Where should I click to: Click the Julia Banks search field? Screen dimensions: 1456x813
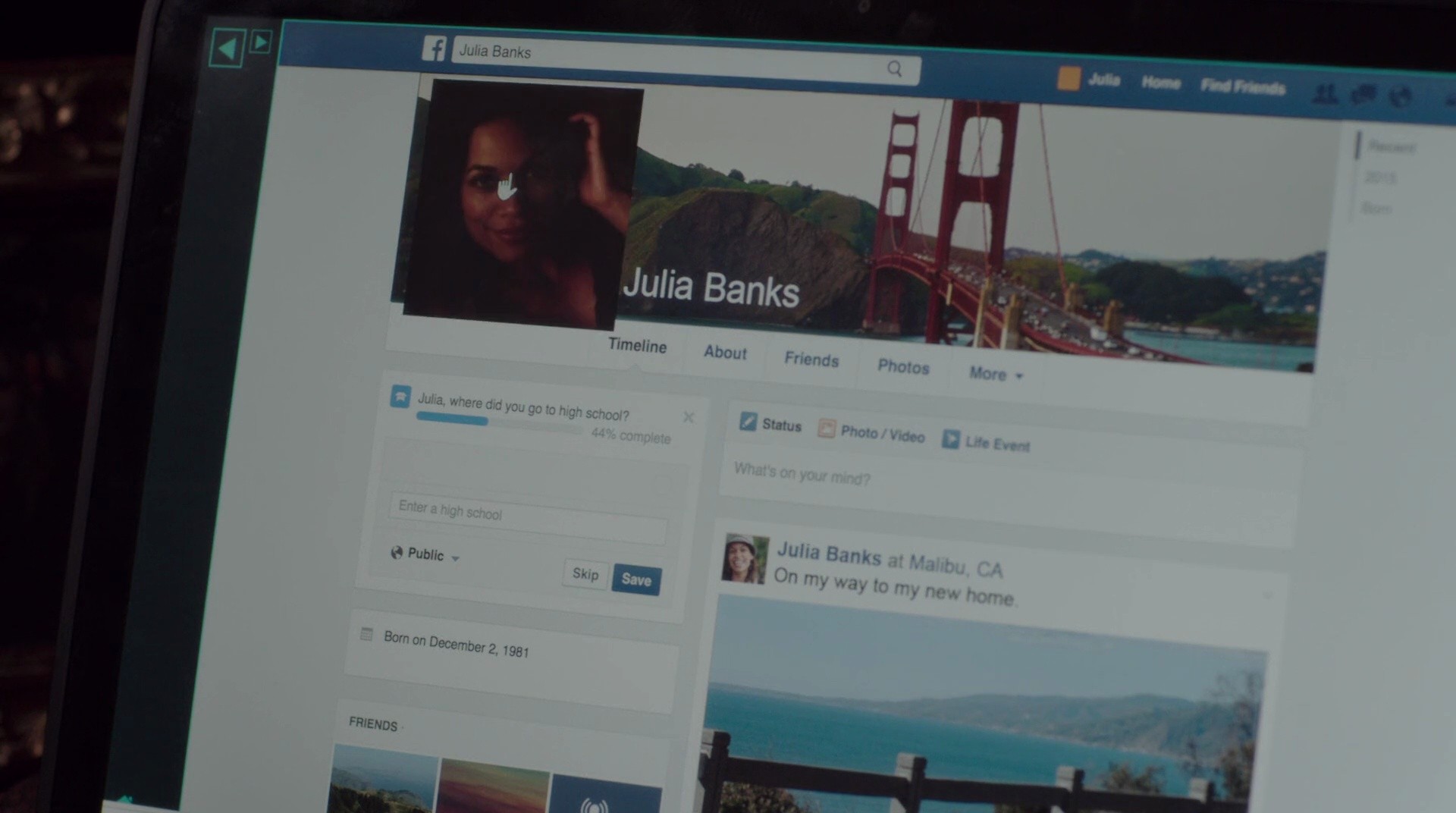[x=686, y=60]
